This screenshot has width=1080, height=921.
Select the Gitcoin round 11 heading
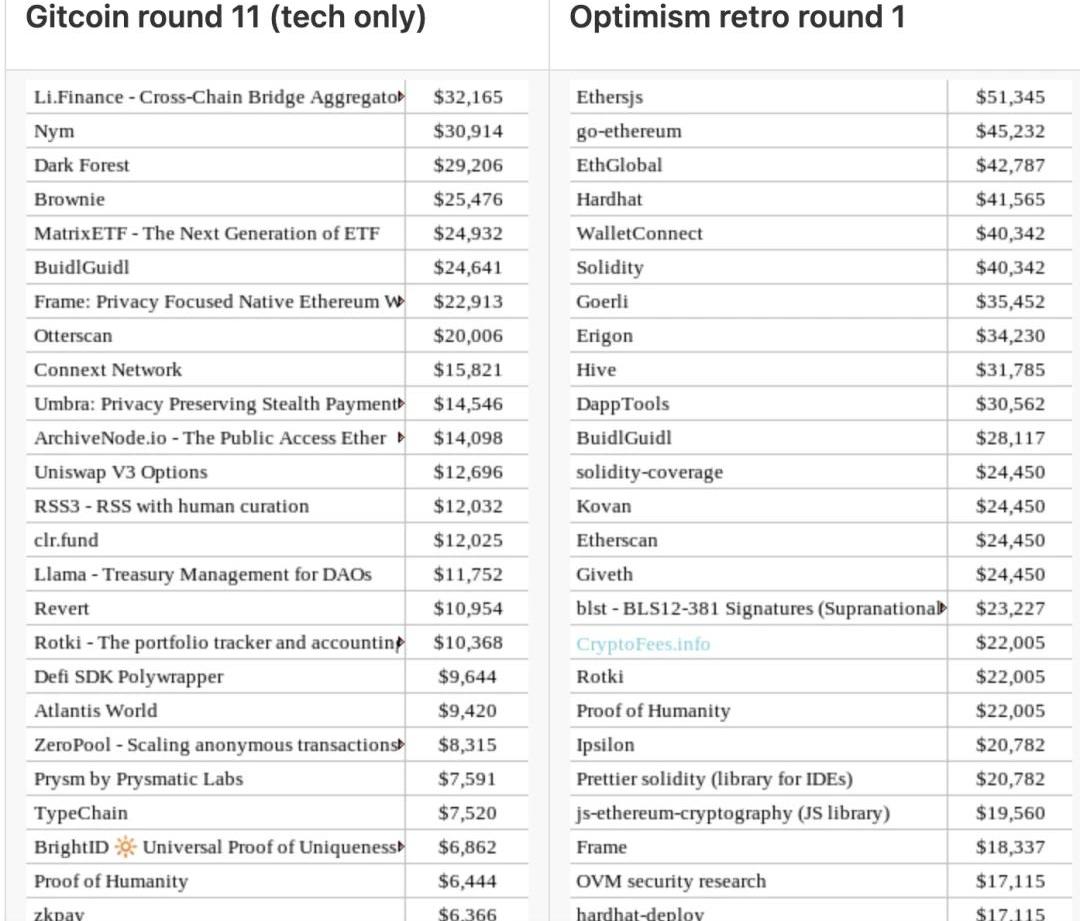(x=225, y=17)
